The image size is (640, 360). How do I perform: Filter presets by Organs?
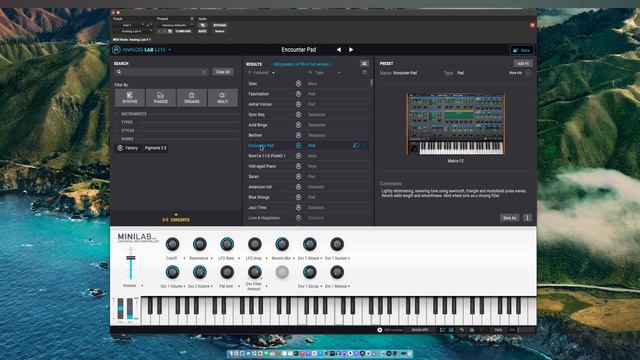click(x=192, y=98)
